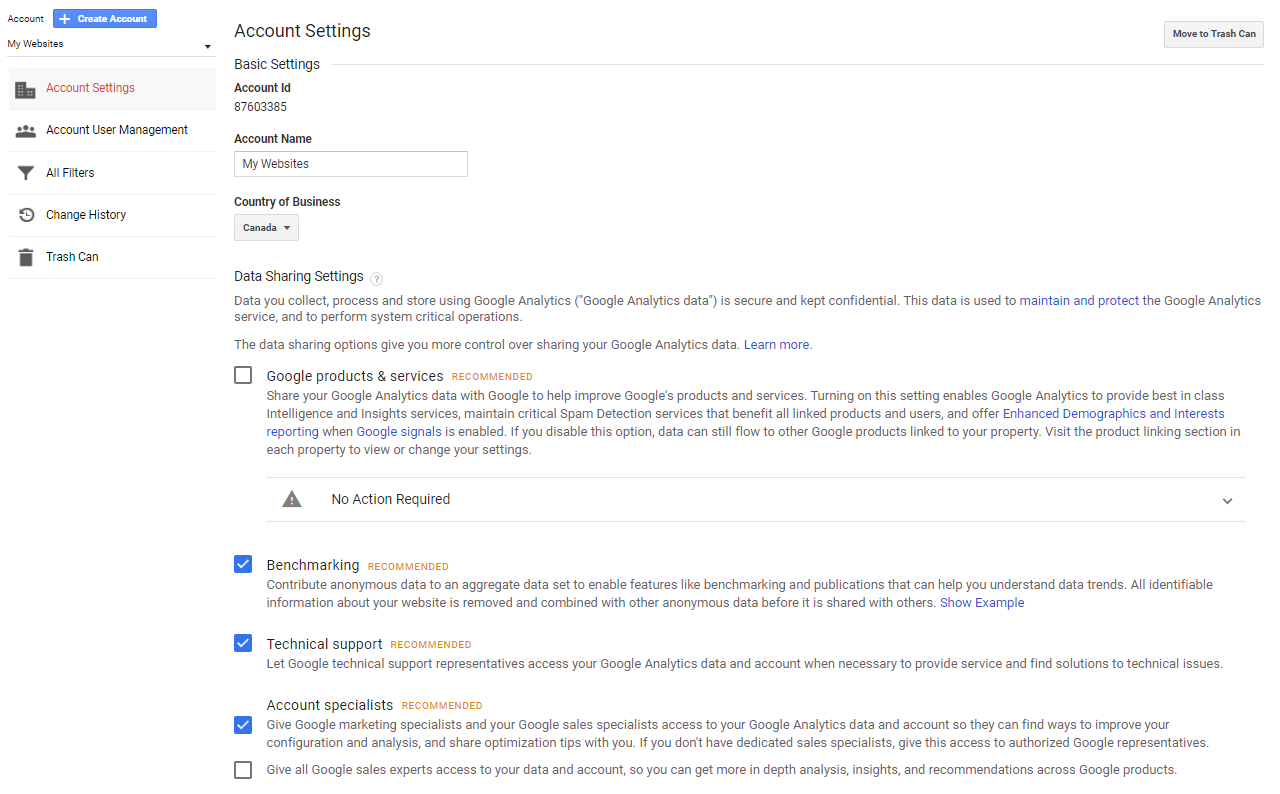This screenshot has width=1280, height=794.
Task: Click the Account Settings page heading
Action: (302, 31)
